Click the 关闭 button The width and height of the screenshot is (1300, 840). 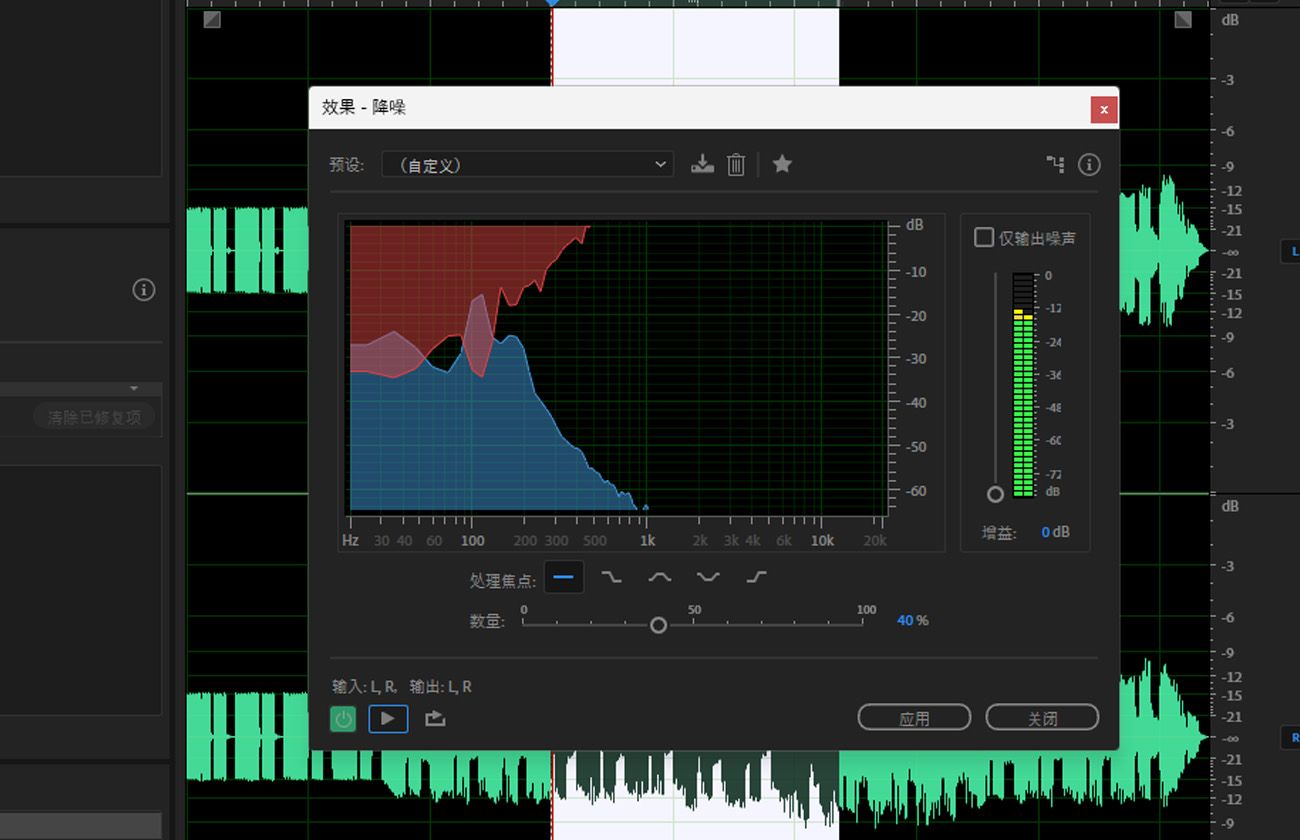click(x=1042, y=718)
